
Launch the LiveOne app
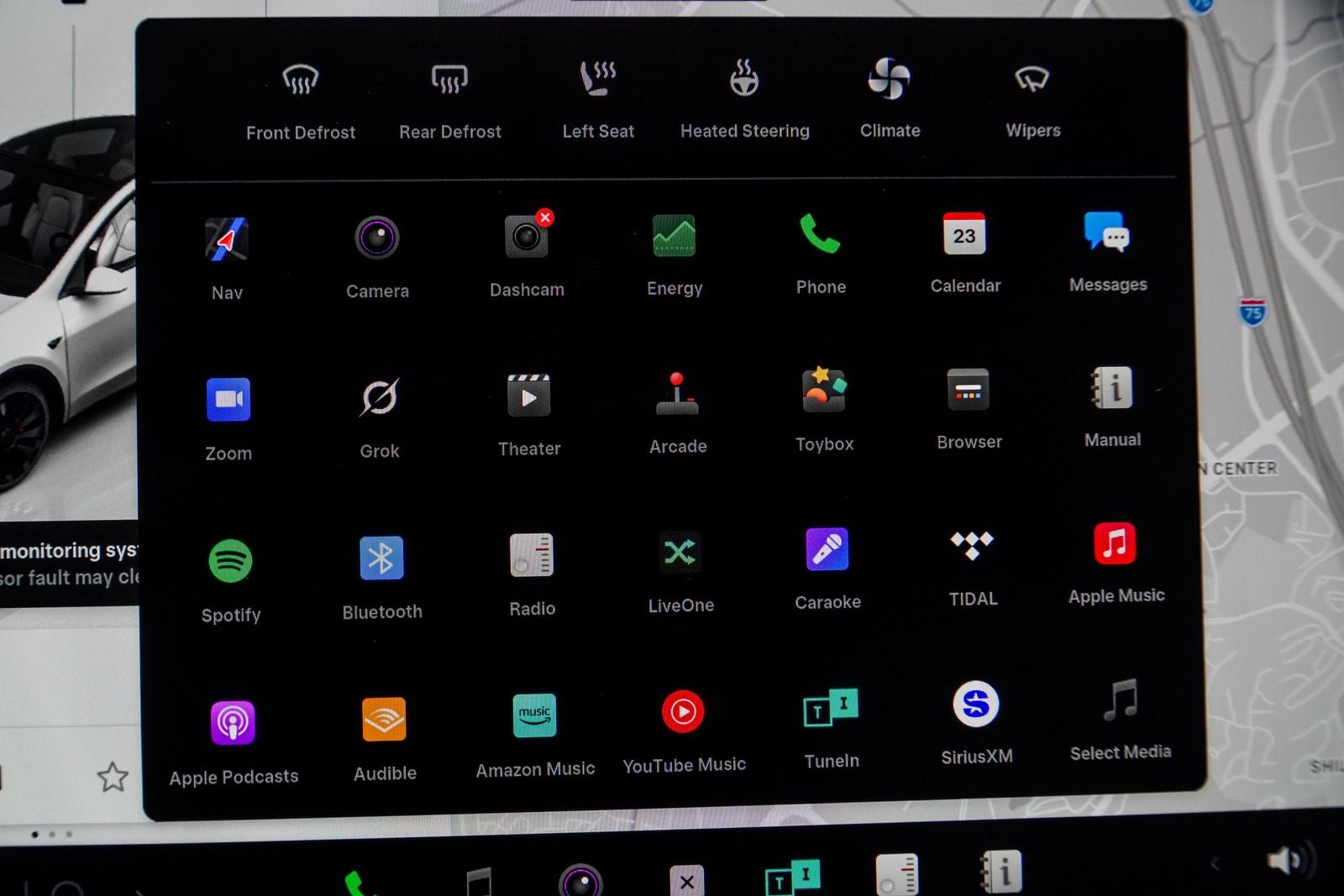[x=680, y=553]
